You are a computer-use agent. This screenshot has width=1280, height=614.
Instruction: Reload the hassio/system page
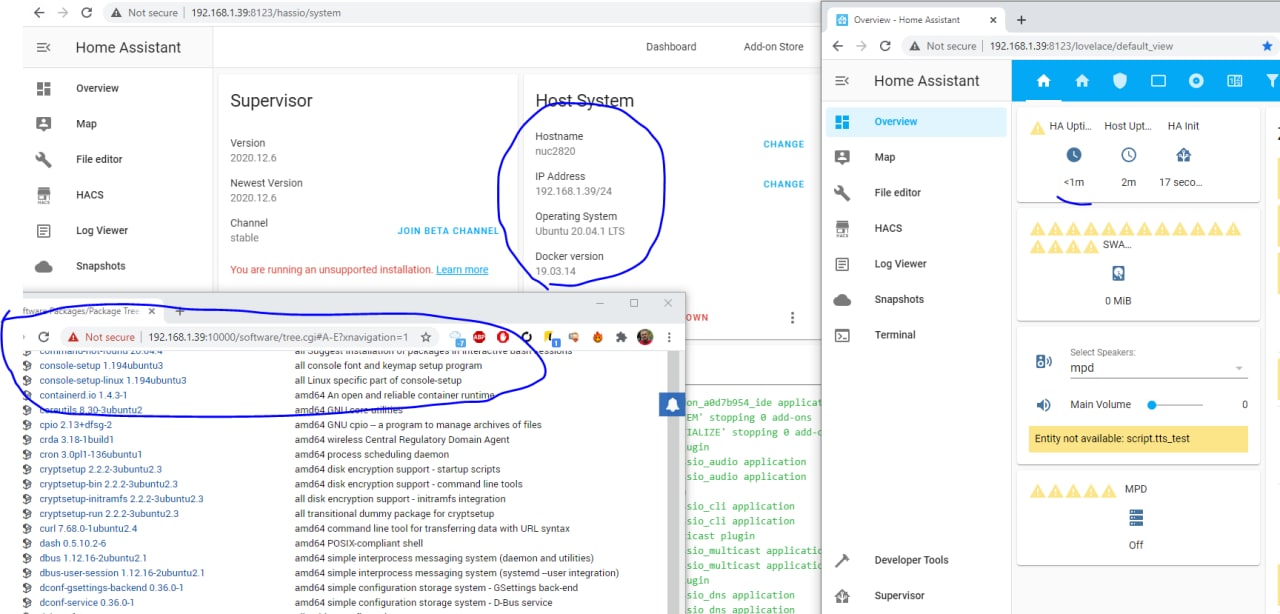coord(87,13)
